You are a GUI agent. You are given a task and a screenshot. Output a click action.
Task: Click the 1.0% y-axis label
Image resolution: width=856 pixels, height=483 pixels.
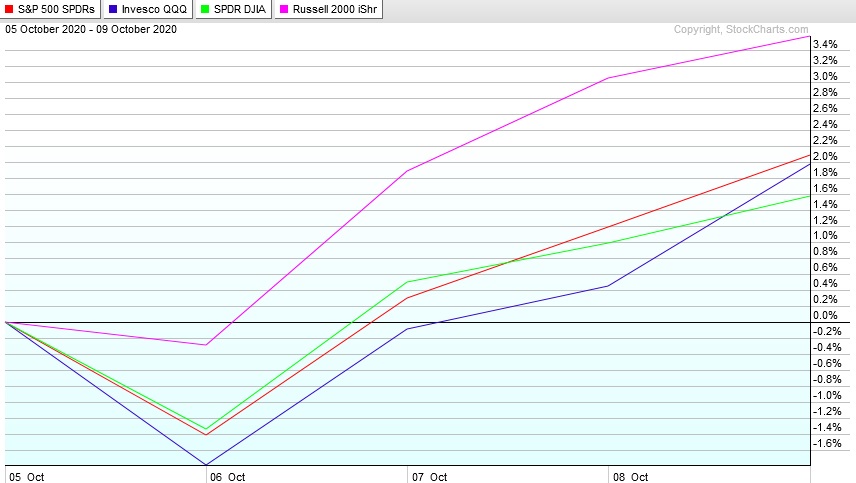[825, 235]
